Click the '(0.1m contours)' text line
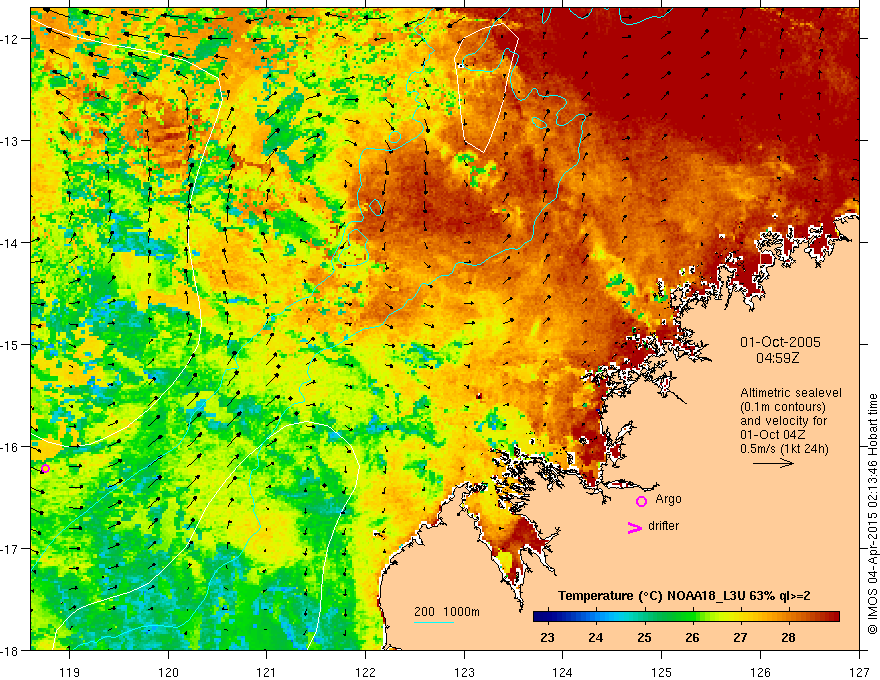This screenshot has width=880, height=680. coord(783,407)
